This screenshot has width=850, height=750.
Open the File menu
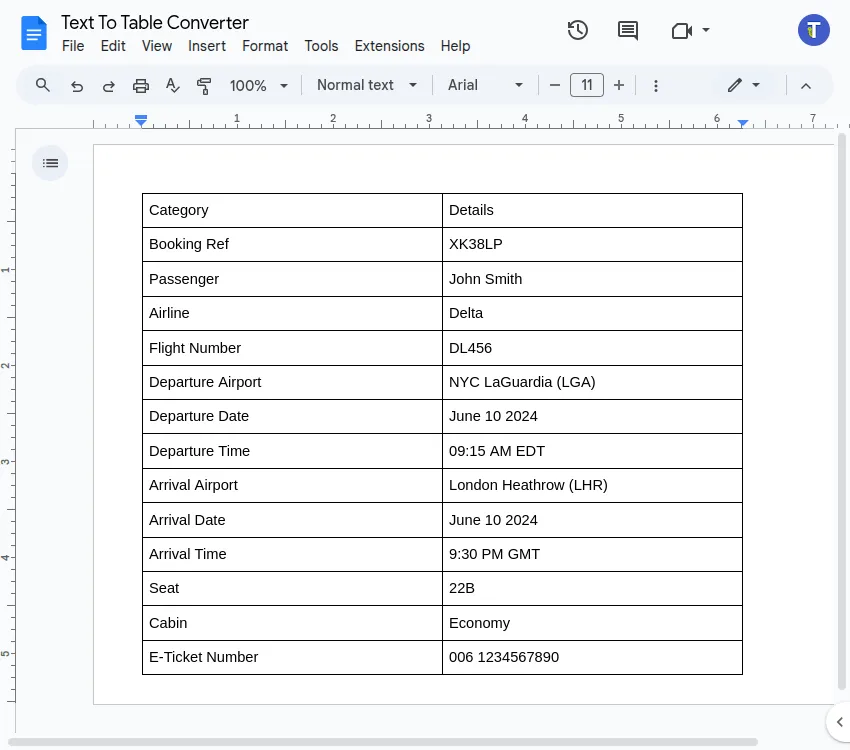point(73,46)
